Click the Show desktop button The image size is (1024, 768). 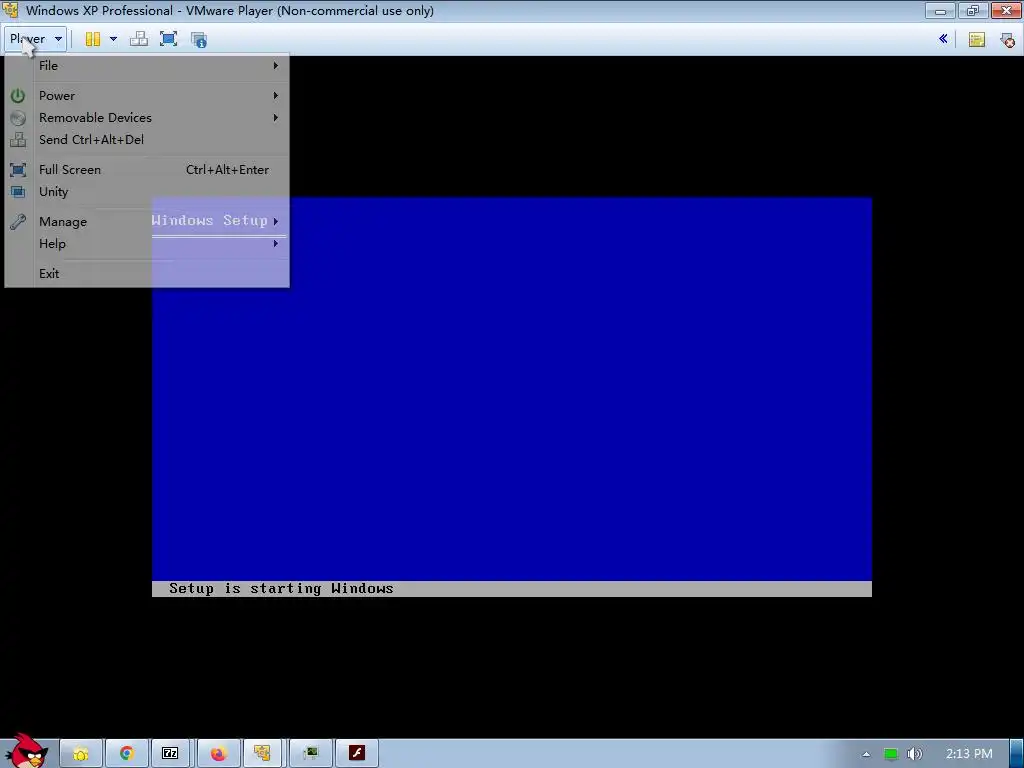click(1017, 754)
